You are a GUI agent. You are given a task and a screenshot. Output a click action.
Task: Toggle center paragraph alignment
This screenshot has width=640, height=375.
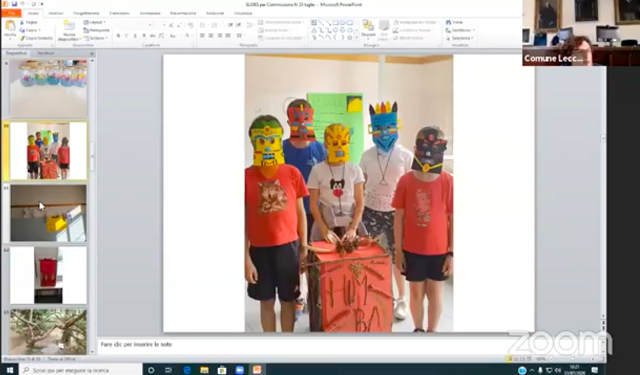click(211, 36)
